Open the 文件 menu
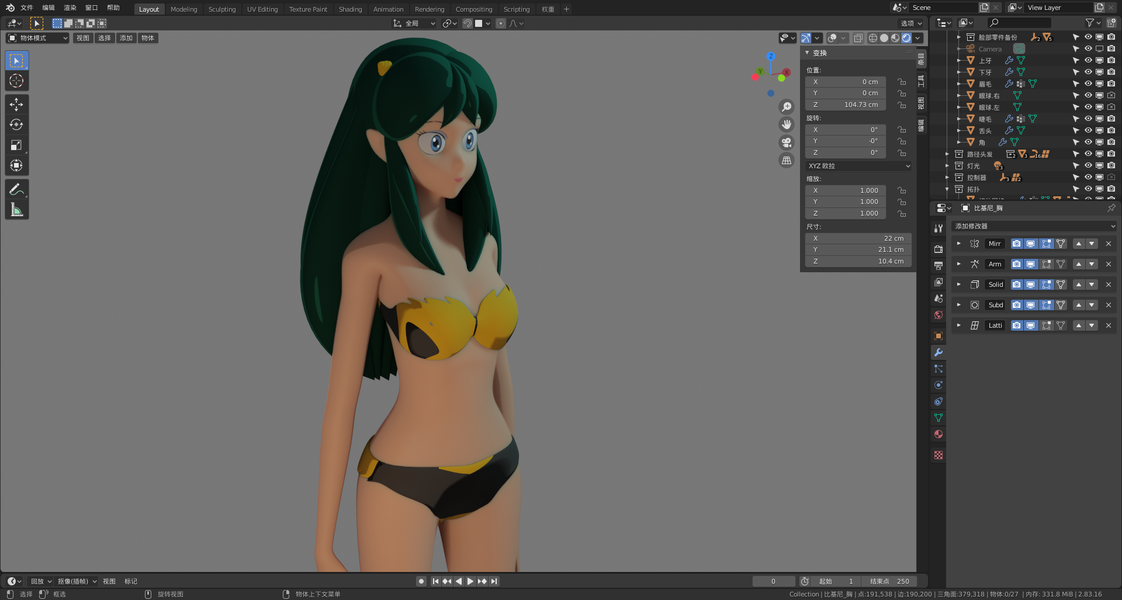 click(26, 8)
